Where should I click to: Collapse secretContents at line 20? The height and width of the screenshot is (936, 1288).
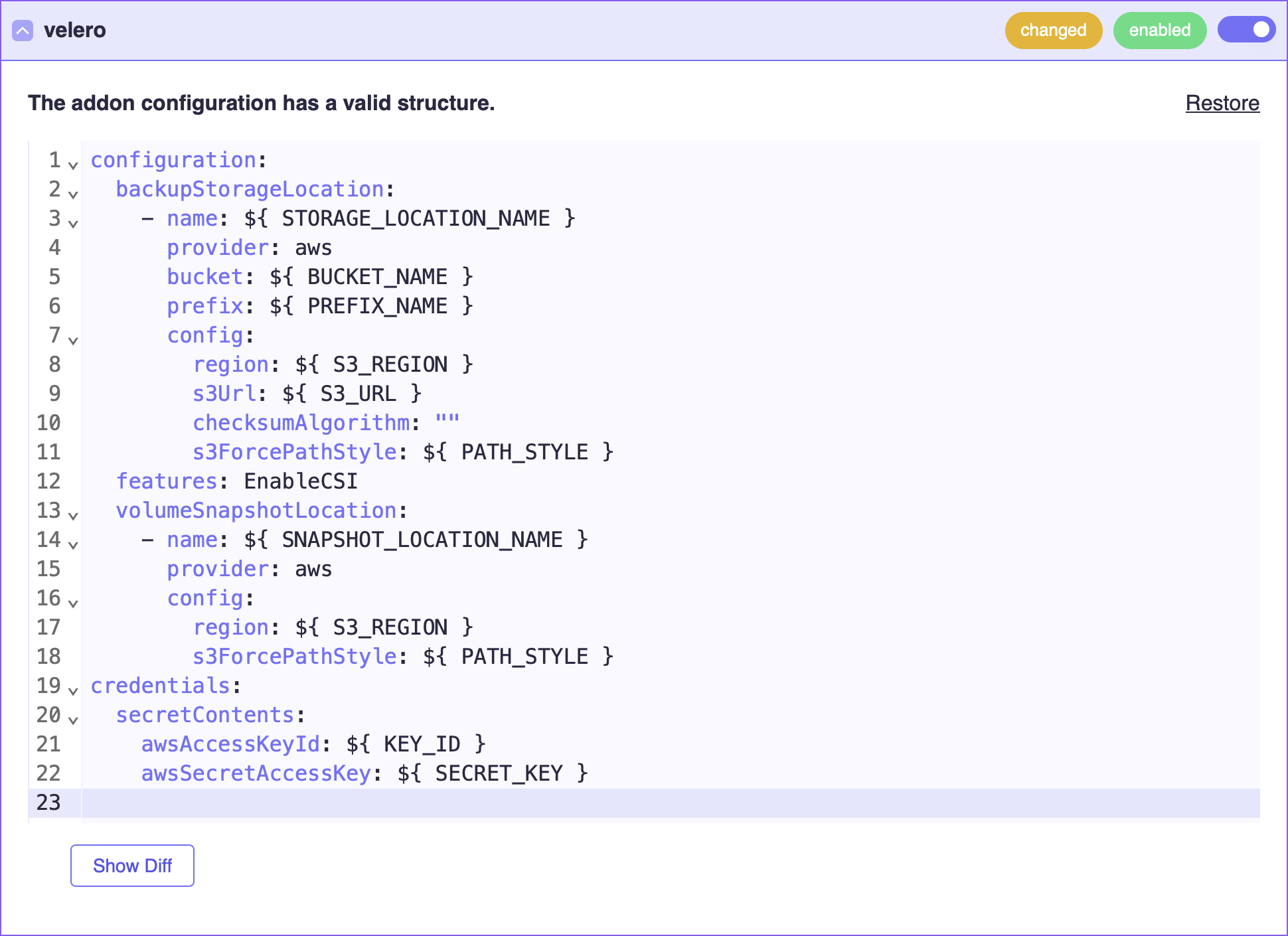(x=73, y=720)
